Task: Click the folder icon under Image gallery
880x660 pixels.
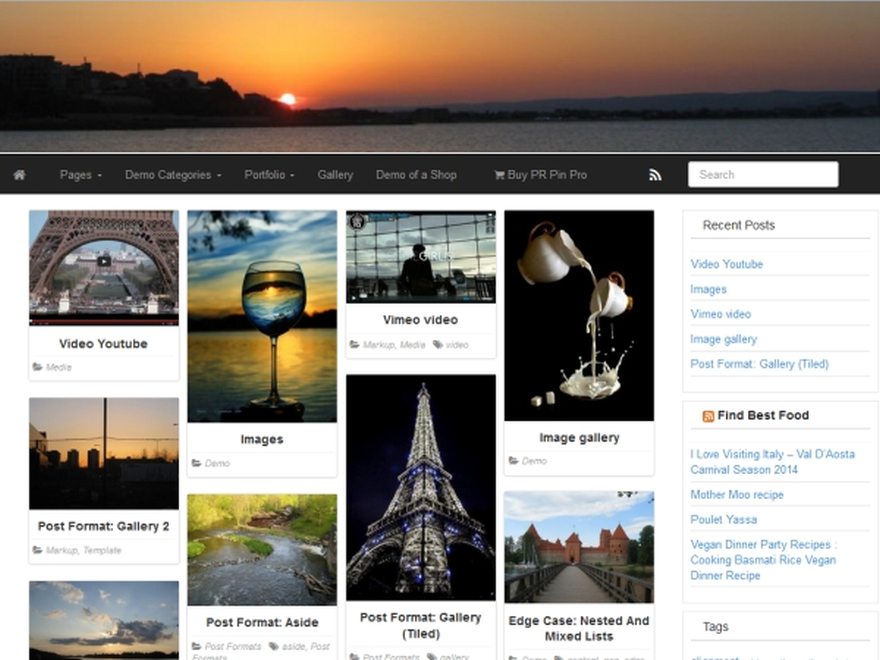Action: click(514, 461)
